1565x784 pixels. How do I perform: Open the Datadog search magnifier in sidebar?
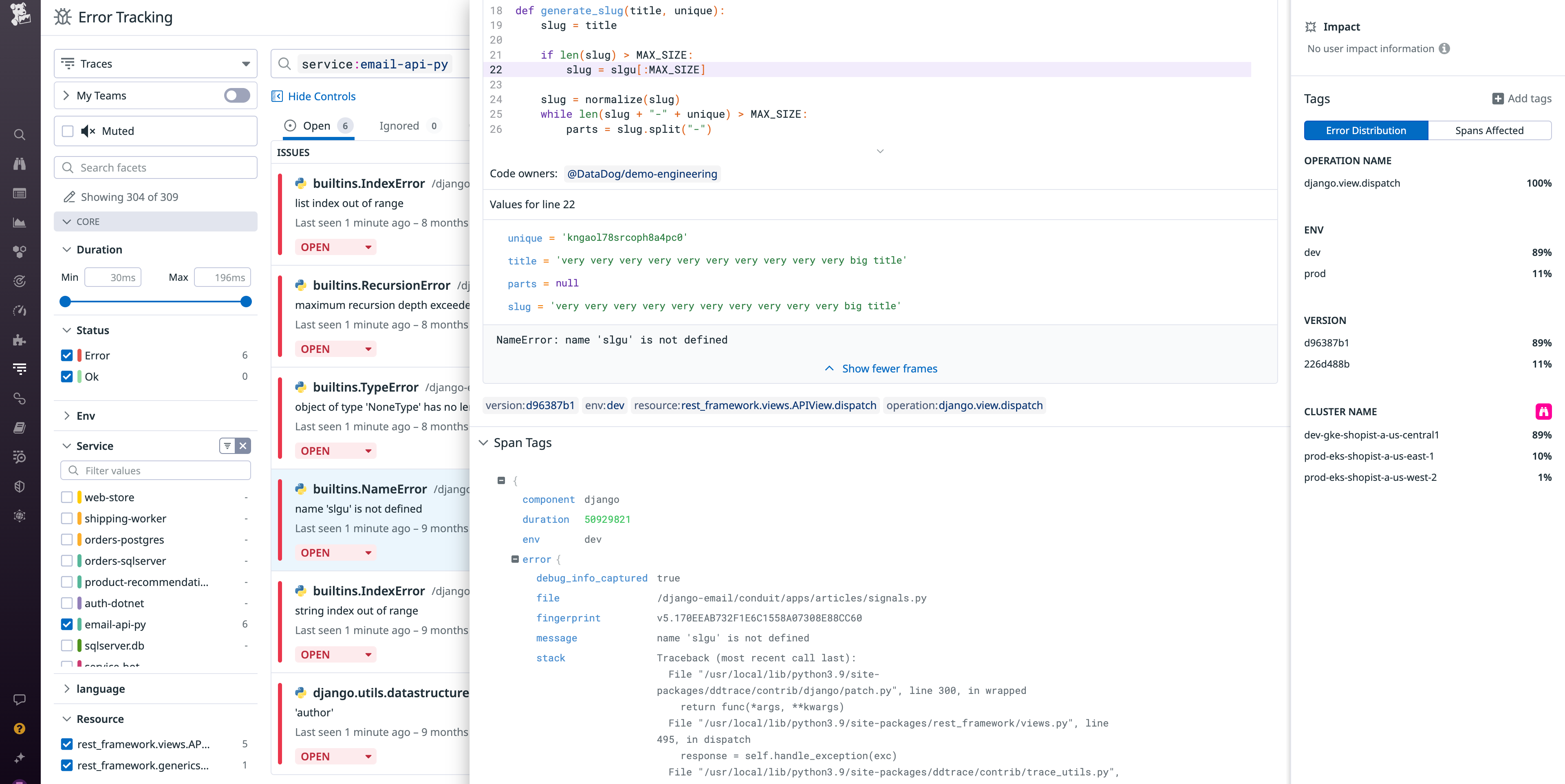click(20, 134)
